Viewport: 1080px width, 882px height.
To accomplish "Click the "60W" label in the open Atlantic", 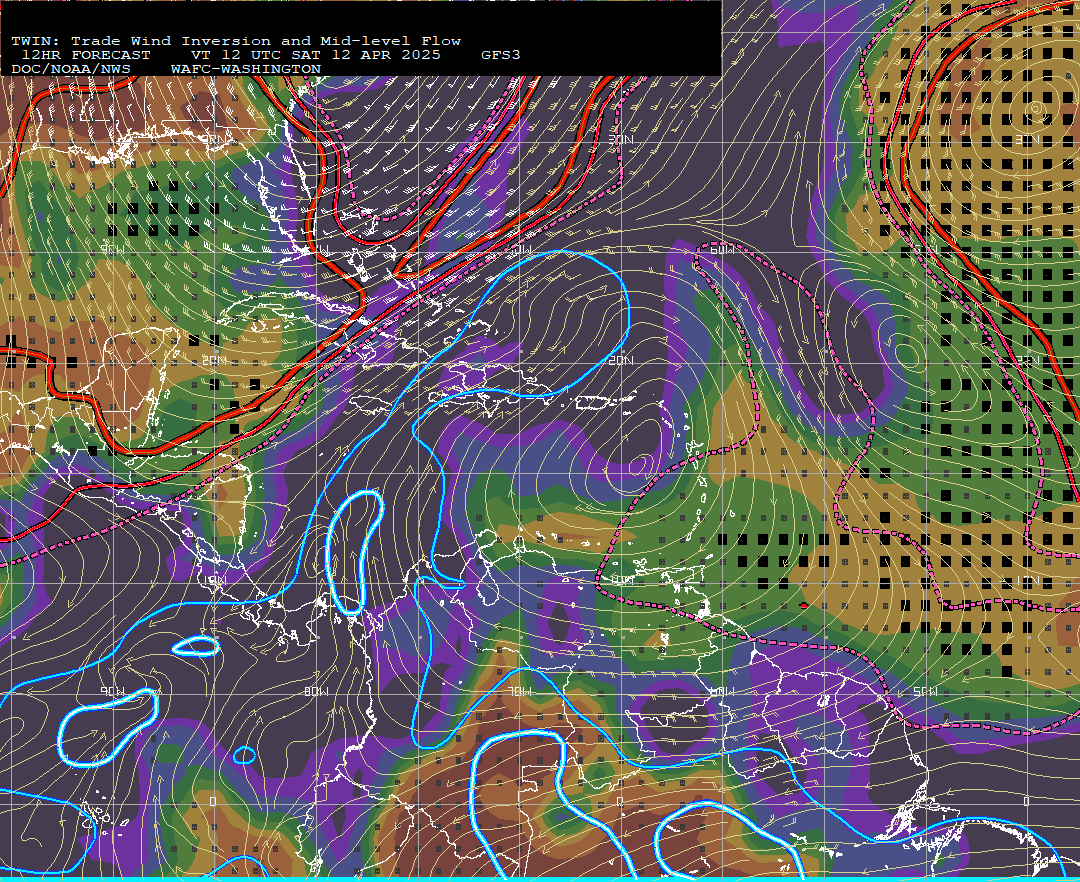I will [722, 249].
